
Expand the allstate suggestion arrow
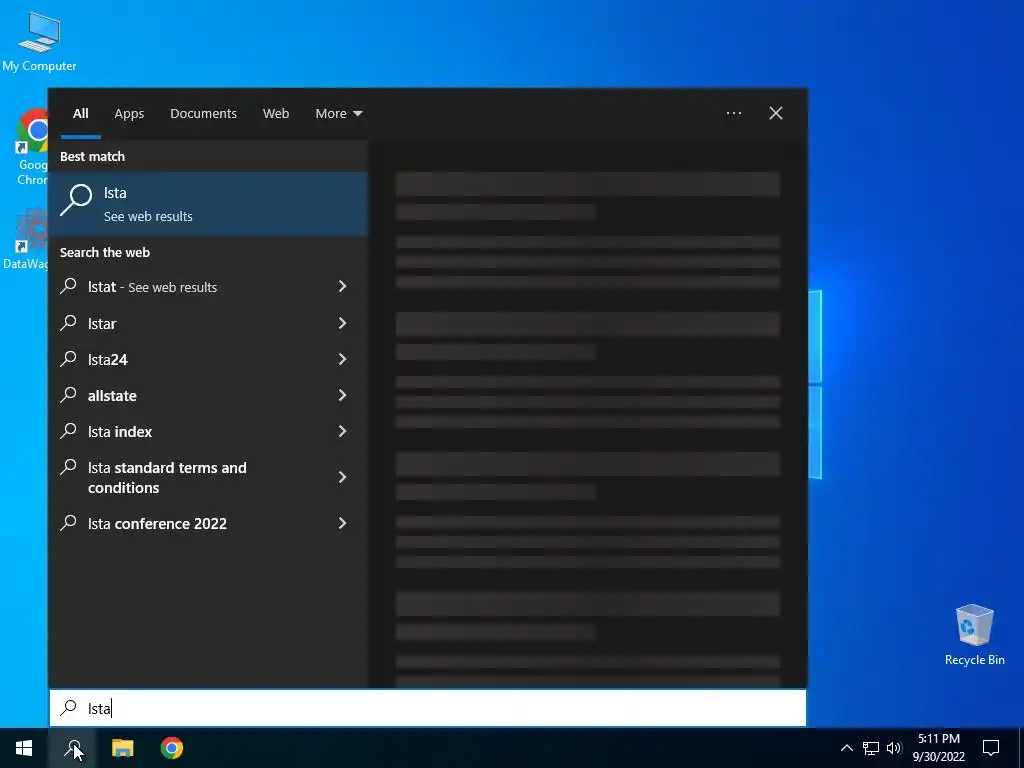342,394
